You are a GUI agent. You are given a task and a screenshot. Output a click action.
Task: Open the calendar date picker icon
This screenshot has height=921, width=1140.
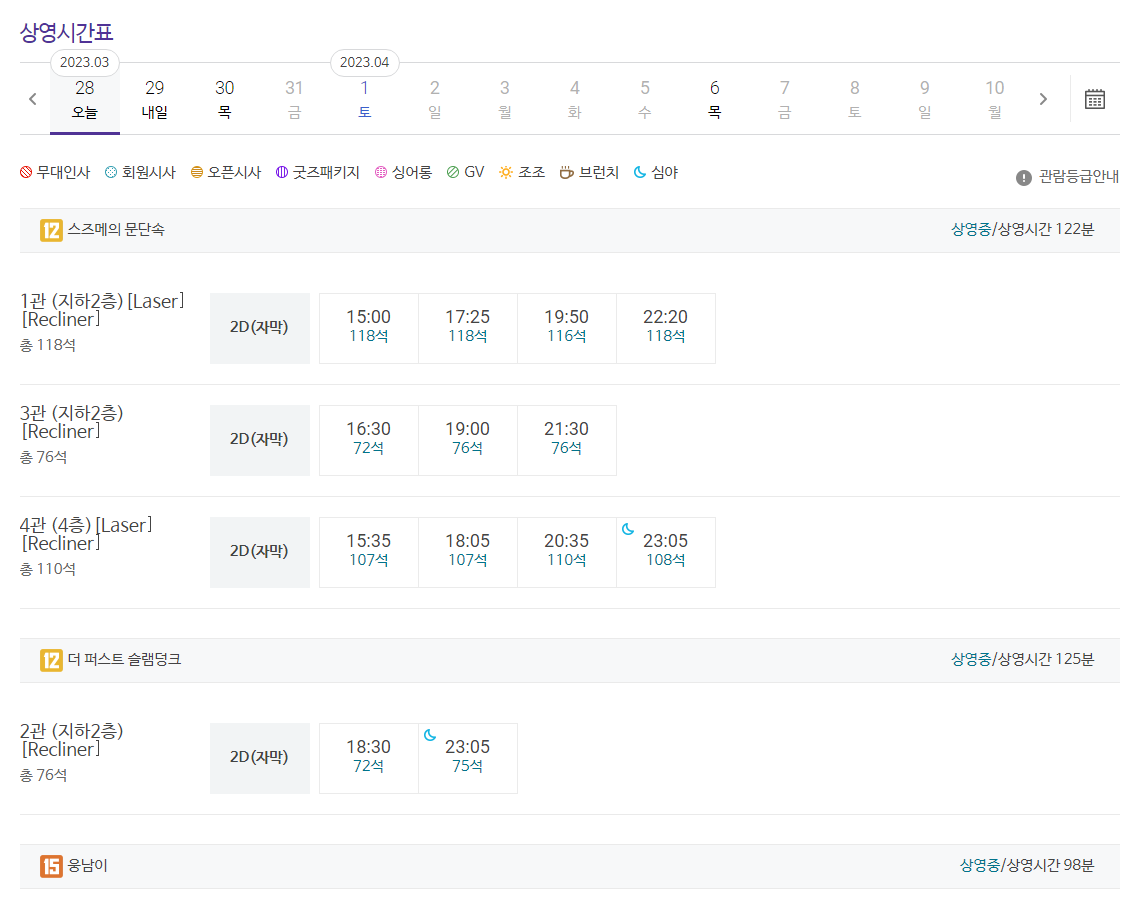click(1094, 99)
